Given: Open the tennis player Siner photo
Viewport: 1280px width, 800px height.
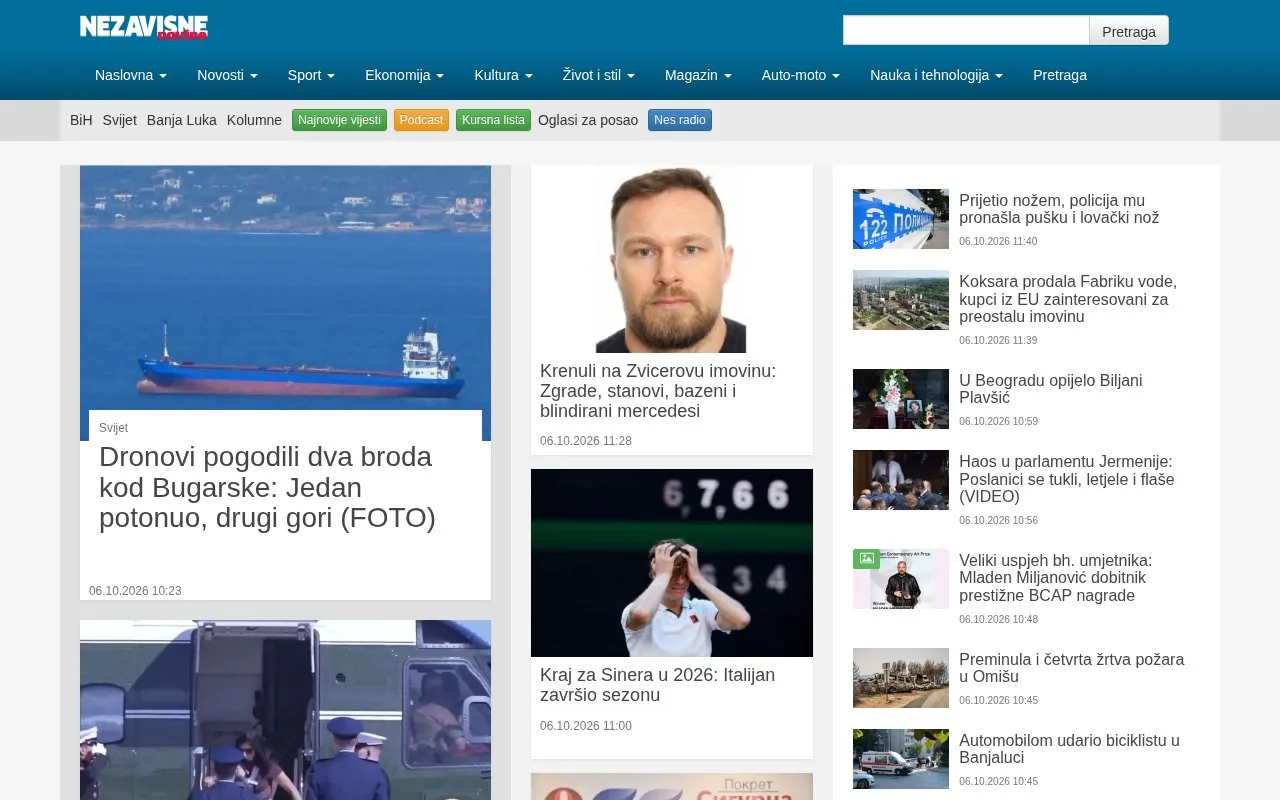Looking at the screenshot, I should pyautogui.click(x=672, y=563).
